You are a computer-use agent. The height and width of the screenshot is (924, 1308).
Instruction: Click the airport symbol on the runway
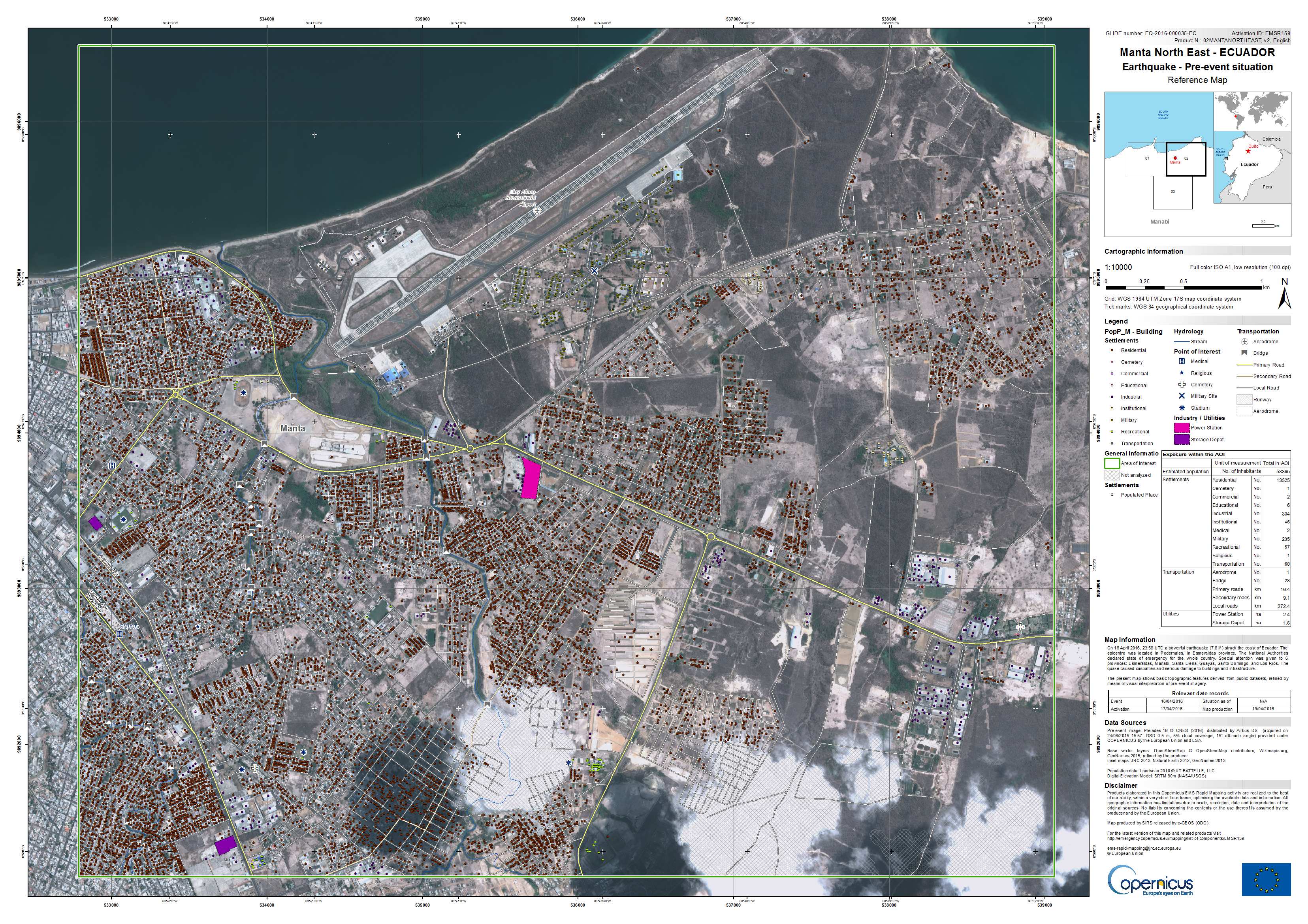pos(537,211)
